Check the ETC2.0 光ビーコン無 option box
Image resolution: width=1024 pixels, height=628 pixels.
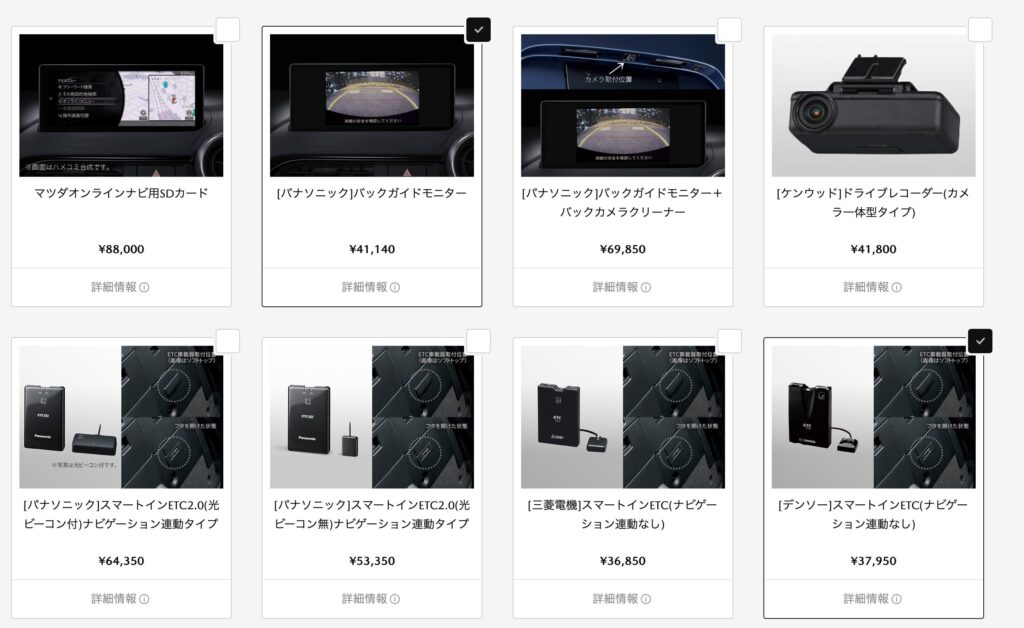[x=478, y=341]
